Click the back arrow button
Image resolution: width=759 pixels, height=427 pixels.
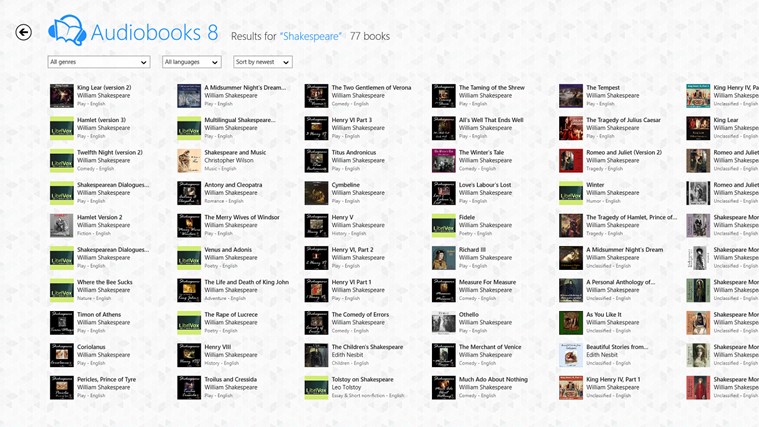pyautogui.click(x=23, y=32)
